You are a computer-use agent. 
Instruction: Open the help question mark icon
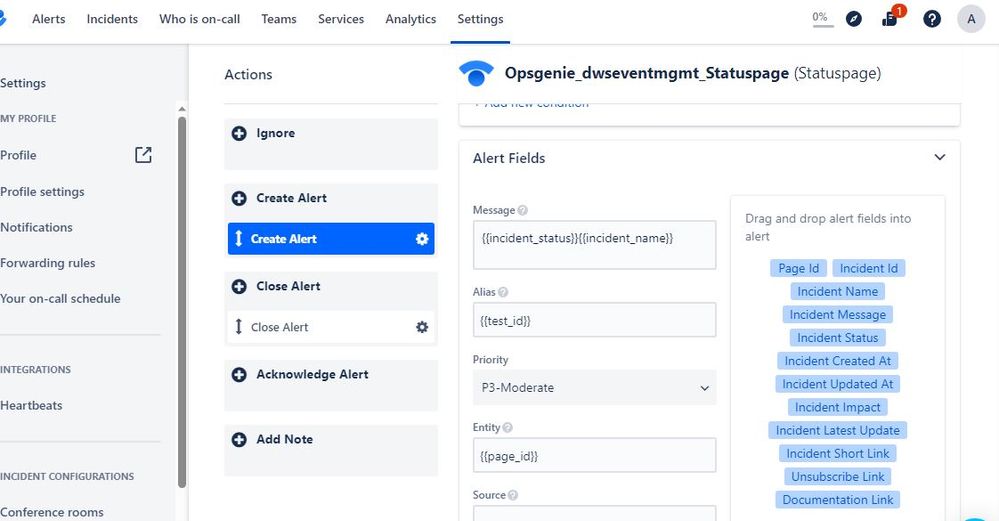coord(931,19)
